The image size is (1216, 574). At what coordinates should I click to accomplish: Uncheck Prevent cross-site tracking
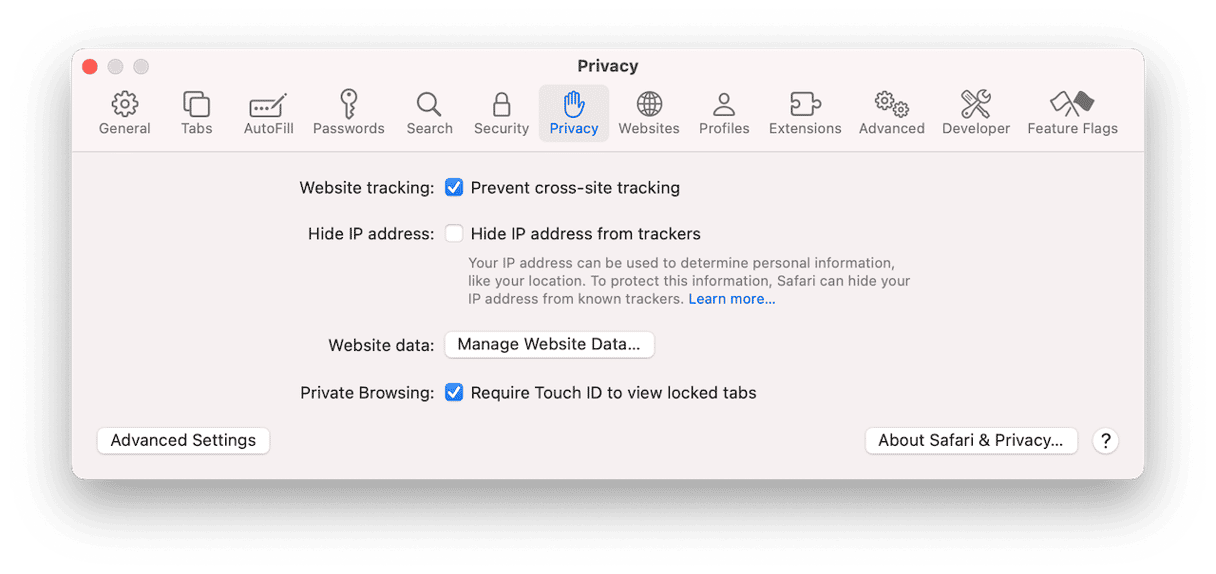coord(454,187)
